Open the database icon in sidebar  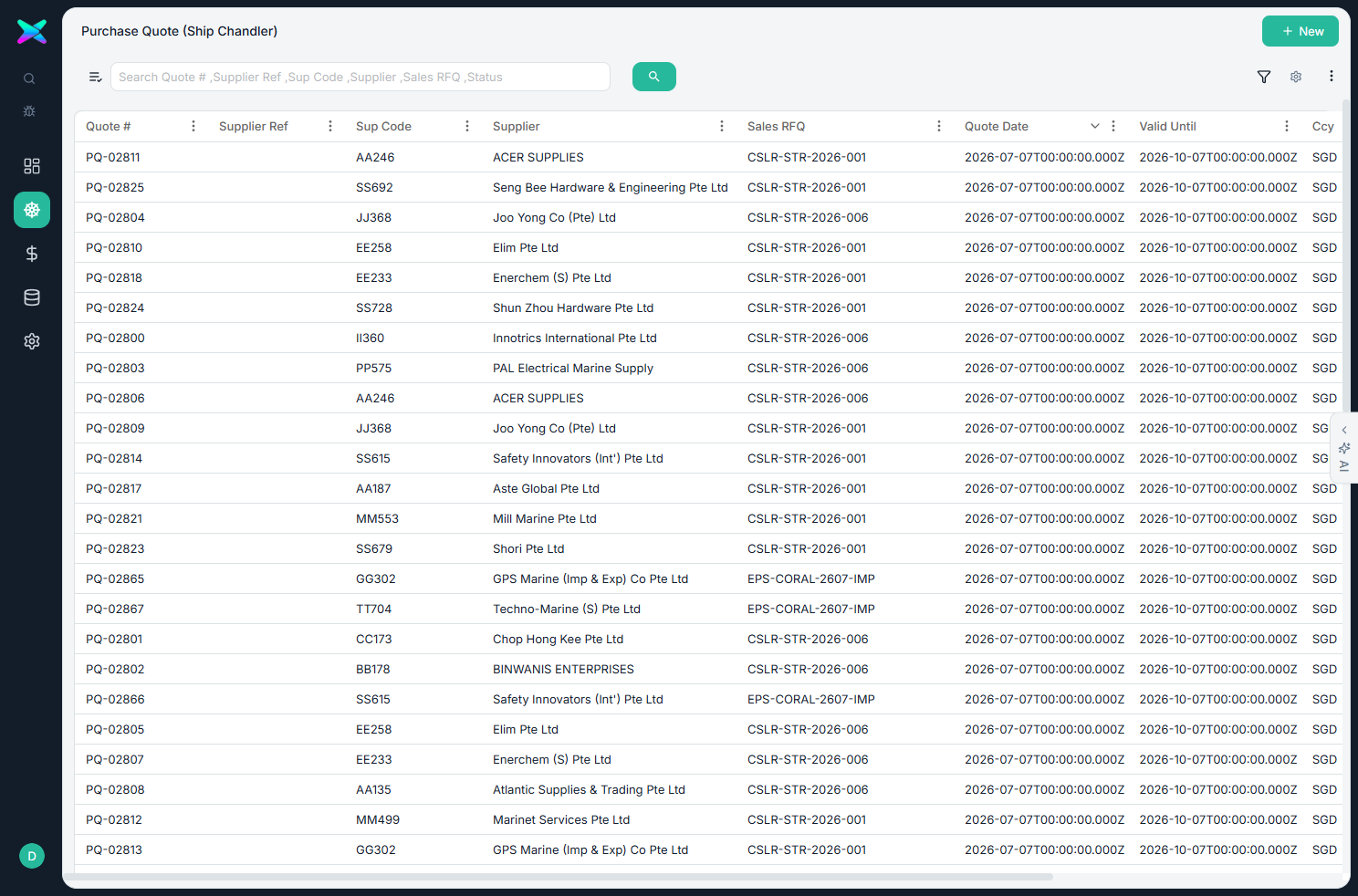pos(32,297)
